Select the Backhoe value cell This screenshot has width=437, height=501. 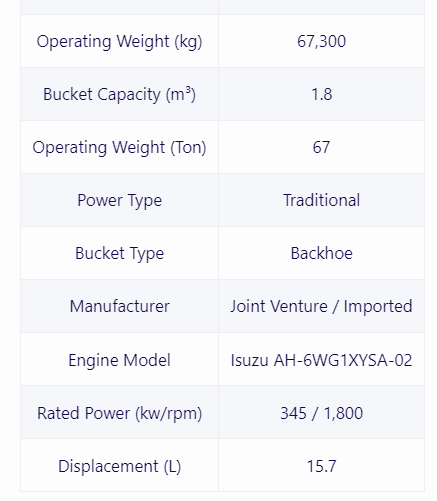point(321,253)
